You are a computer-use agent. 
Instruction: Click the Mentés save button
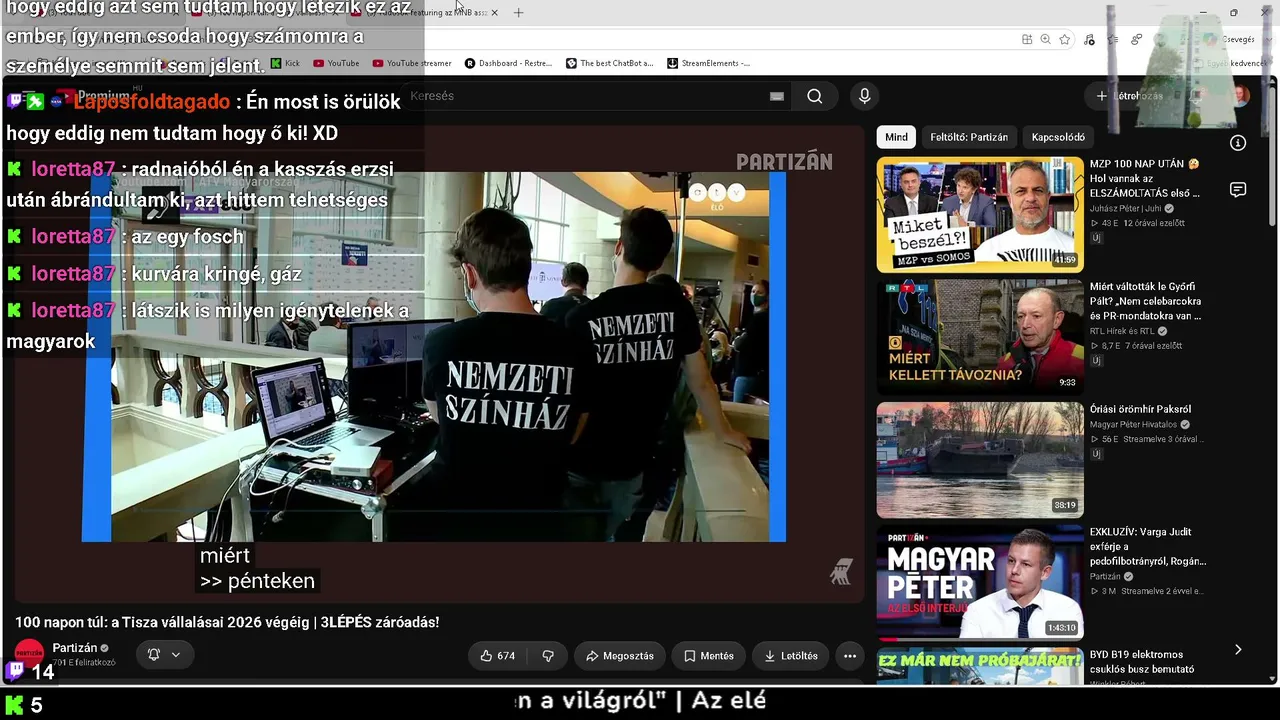709,656
